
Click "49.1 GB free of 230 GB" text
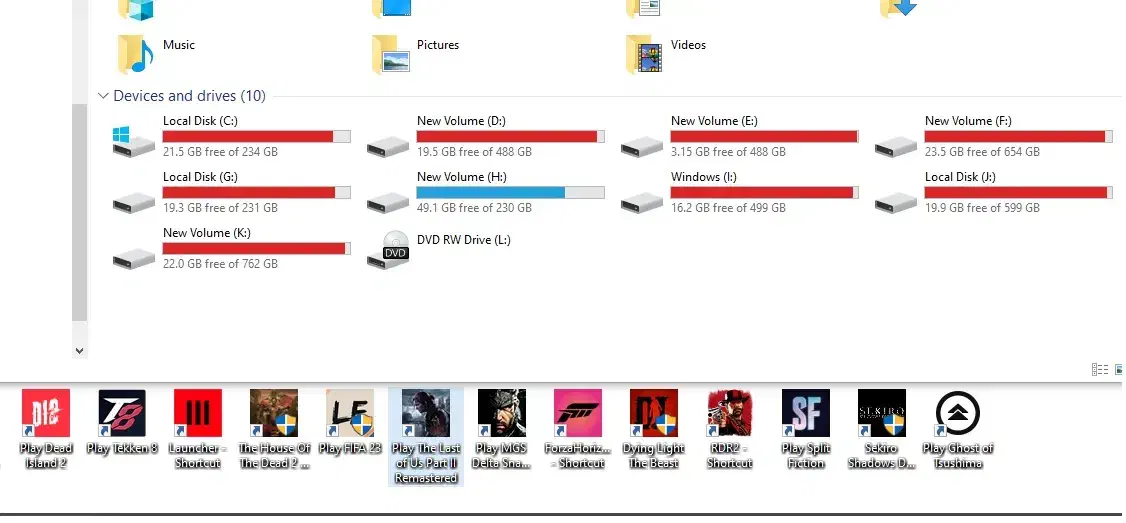475,208
